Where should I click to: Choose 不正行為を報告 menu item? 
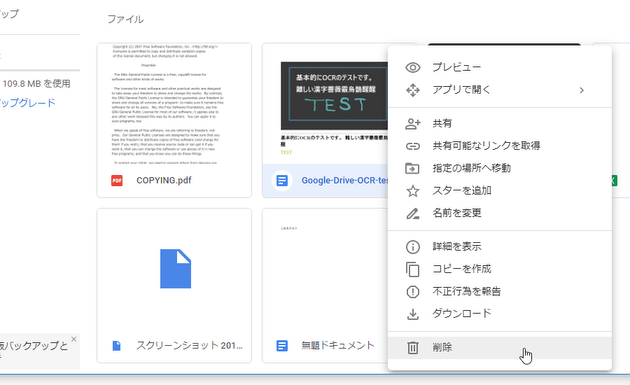[x=500, y=292]
